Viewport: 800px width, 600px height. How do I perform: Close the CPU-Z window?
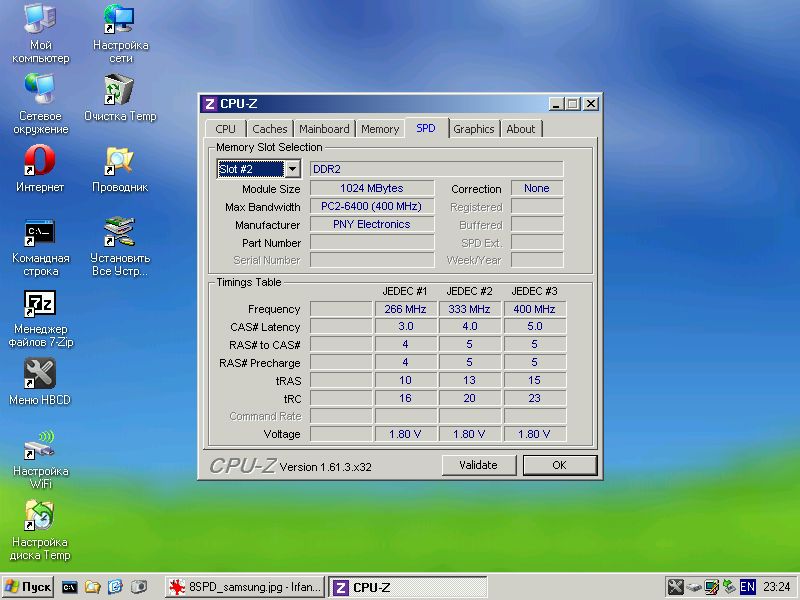pyautogui.click(x=591, y=104)
